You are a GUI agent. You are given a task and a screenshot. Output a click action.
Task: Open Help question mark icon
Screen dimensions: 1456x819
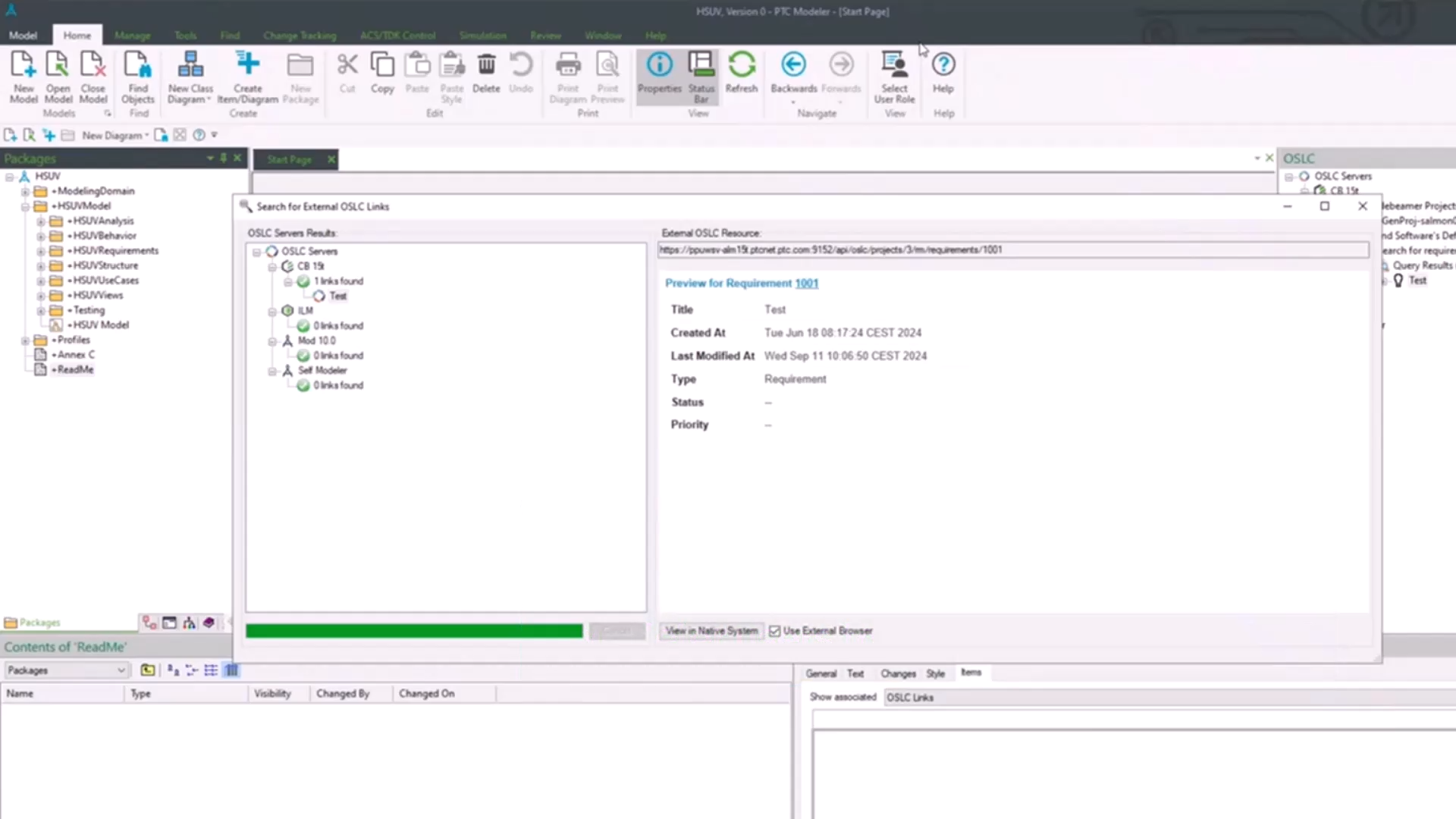click(943, 64)
